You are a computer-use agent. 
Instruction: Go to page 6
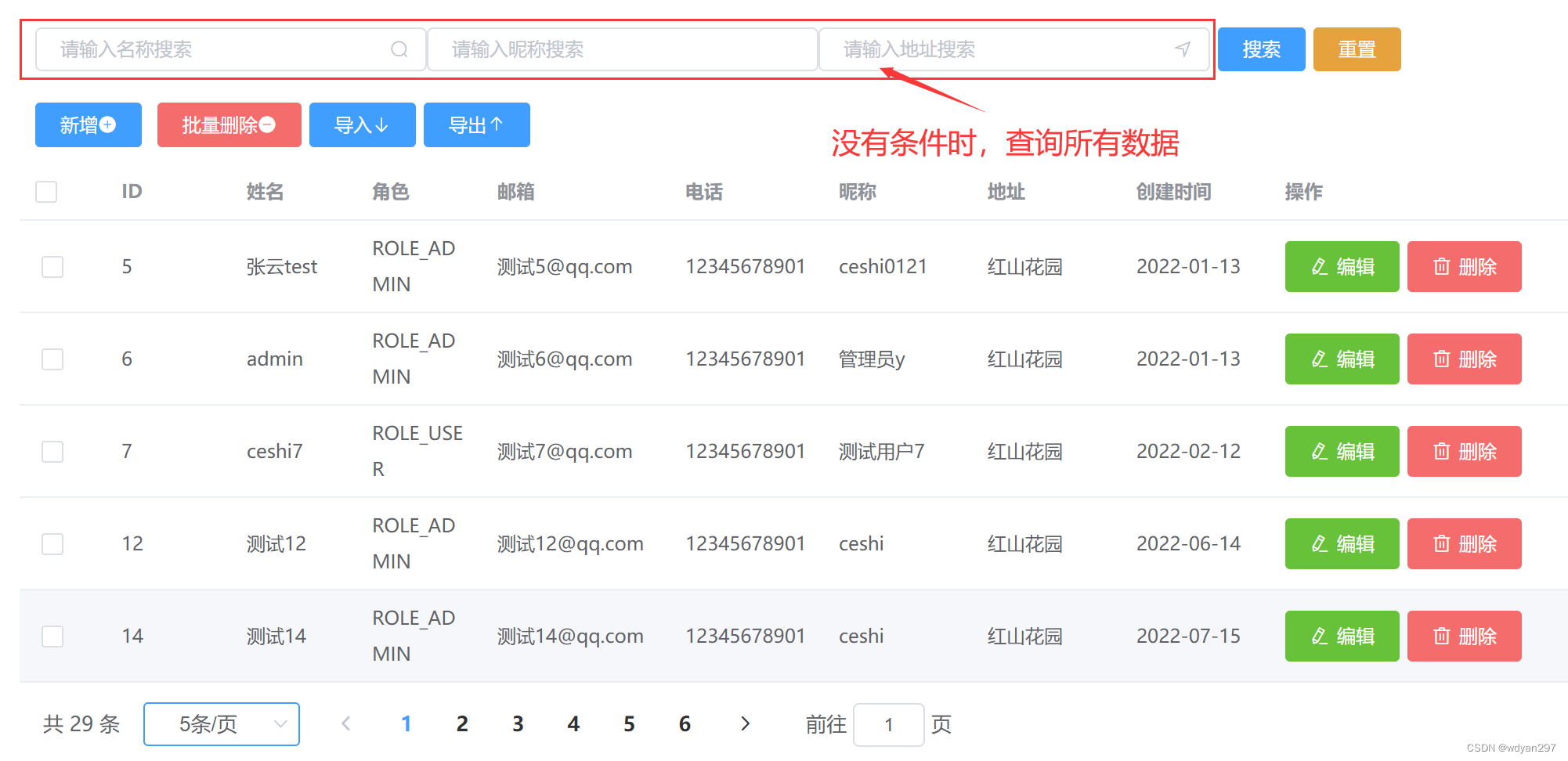coord(685,724)
